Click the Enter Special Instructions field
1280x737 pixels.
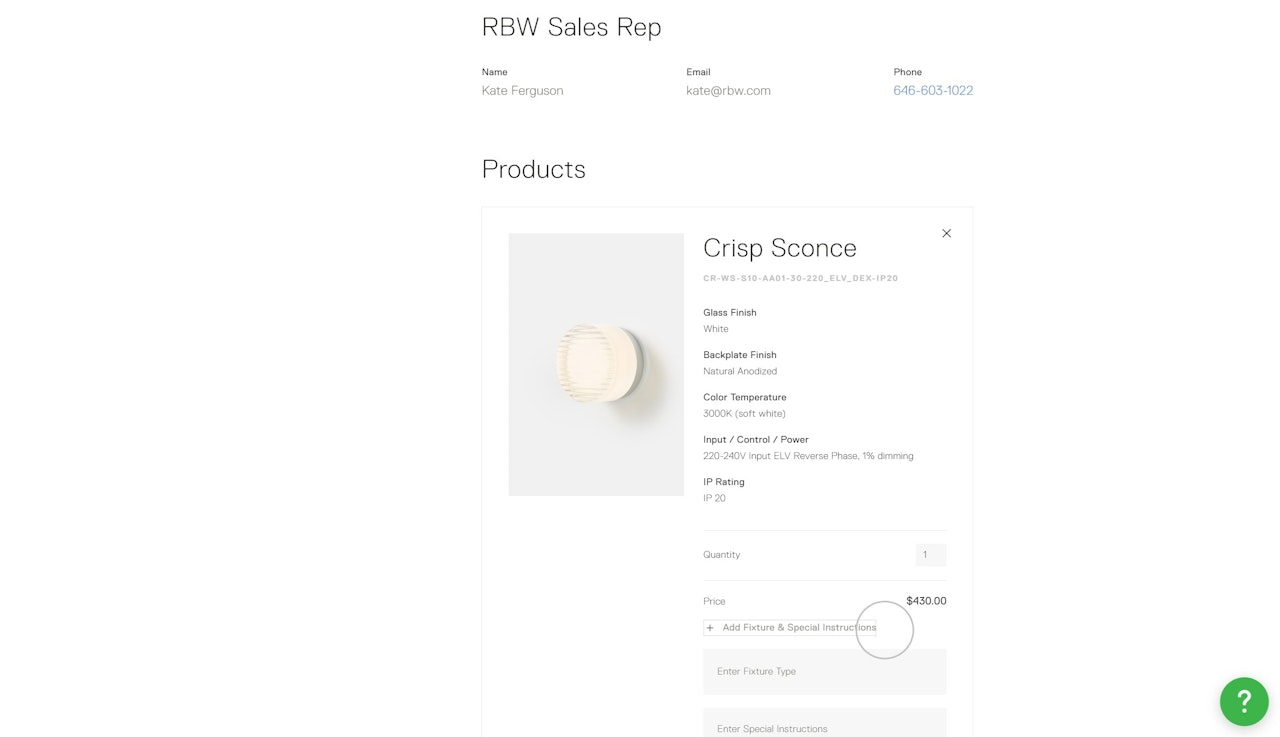click(824, 728)
